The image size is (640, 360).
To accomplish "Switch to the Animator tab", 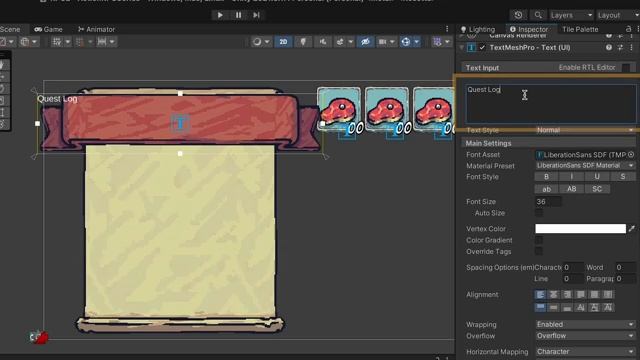I will (x=96, y=29).
